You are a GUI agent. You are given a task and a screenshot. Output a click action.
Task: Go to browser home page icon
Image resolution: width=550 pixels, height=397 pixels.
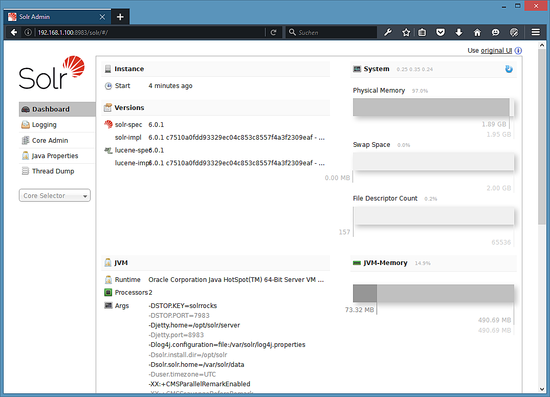tap(477, 33)
